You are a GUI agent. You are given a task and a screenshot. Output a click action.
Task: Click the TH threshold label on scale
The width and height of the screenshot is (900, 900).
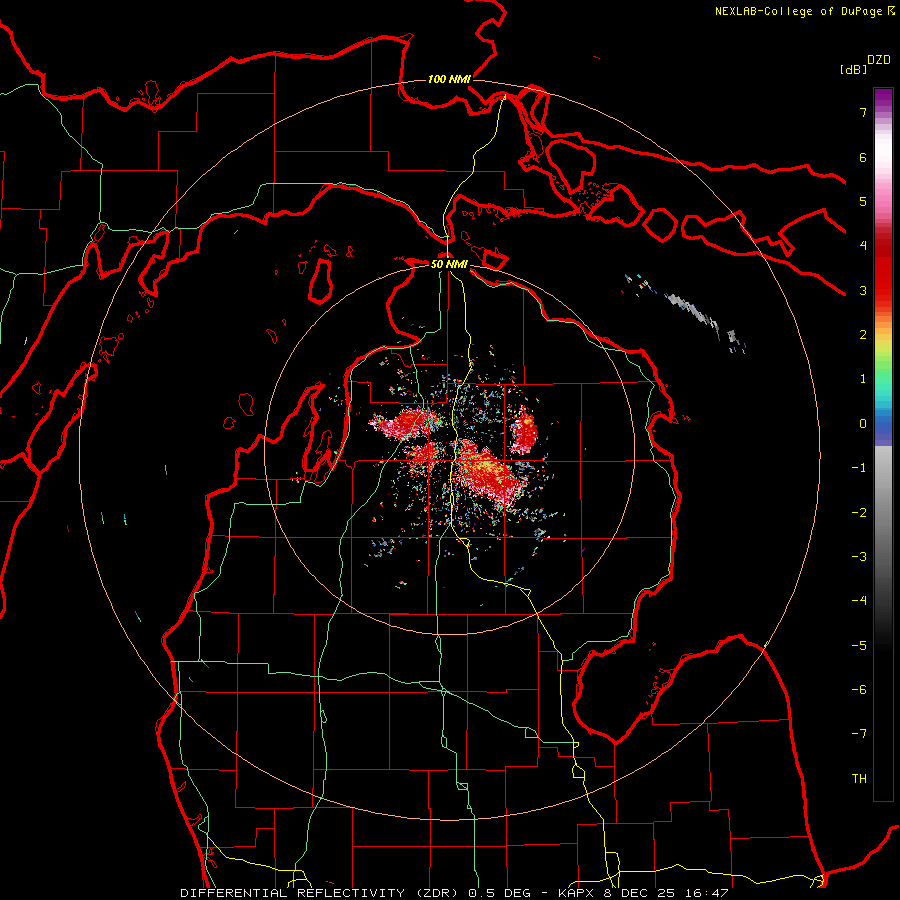(859, 779)
